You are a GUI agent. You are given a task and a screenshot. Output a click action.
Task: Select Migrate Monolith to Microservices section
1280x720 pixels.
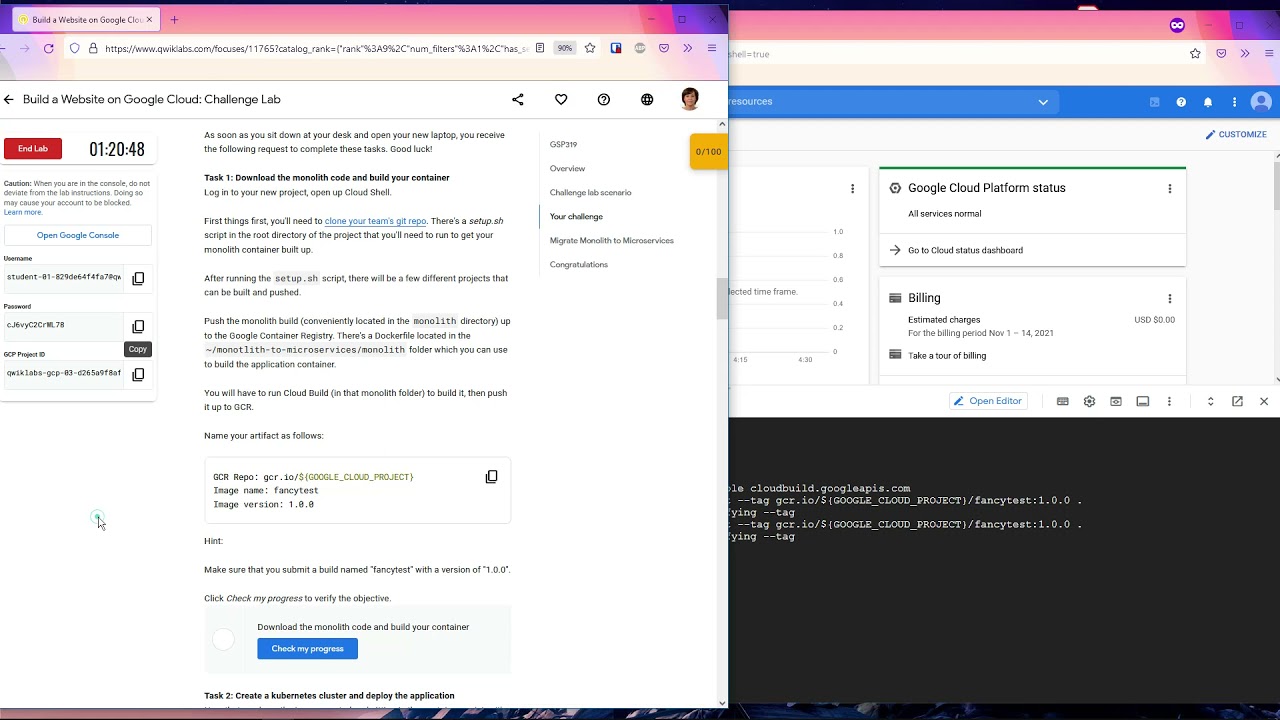point(611,240)
